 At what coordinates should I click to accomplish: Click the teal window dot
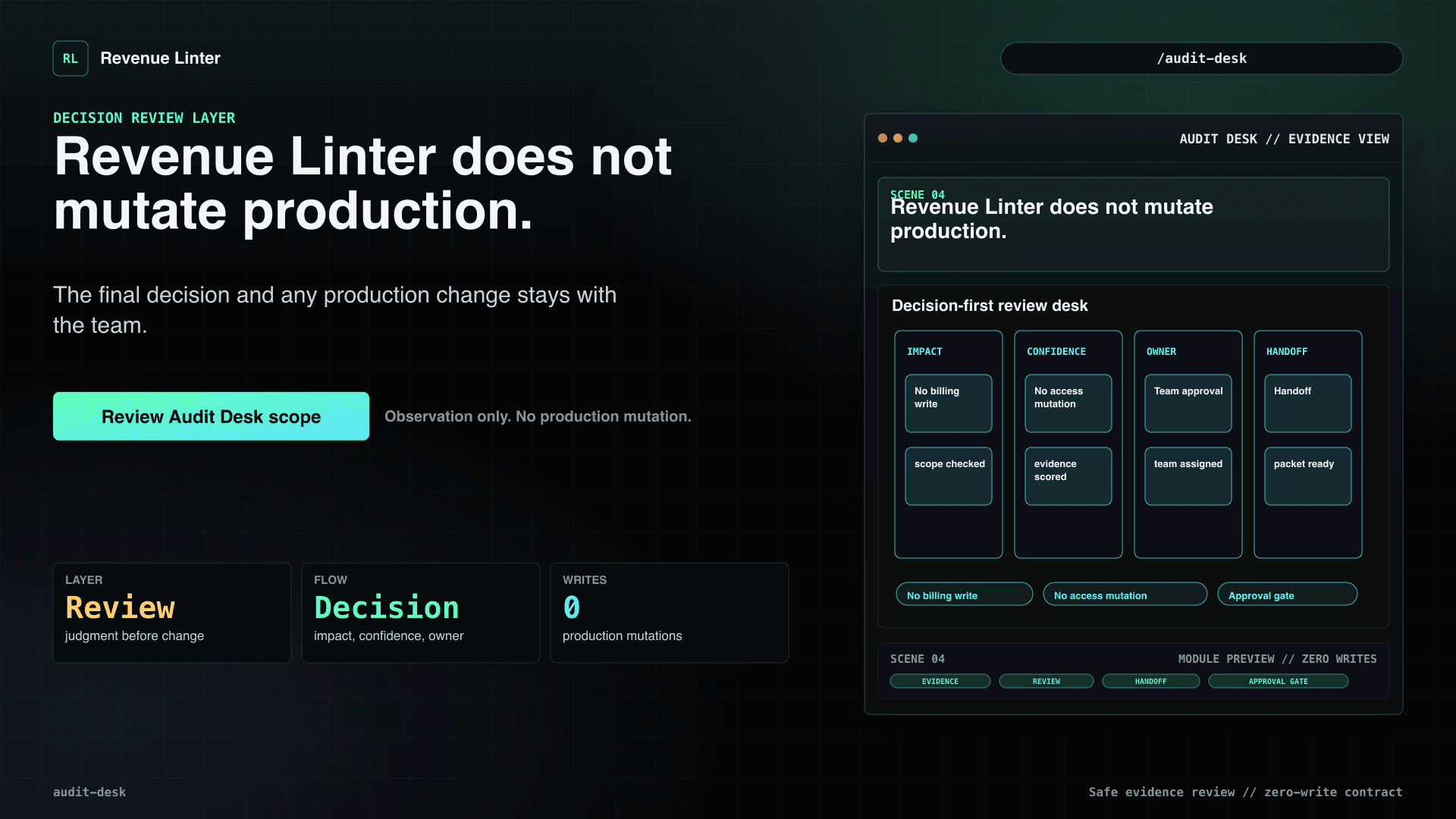pyautogui.click(x=913, y=138)
